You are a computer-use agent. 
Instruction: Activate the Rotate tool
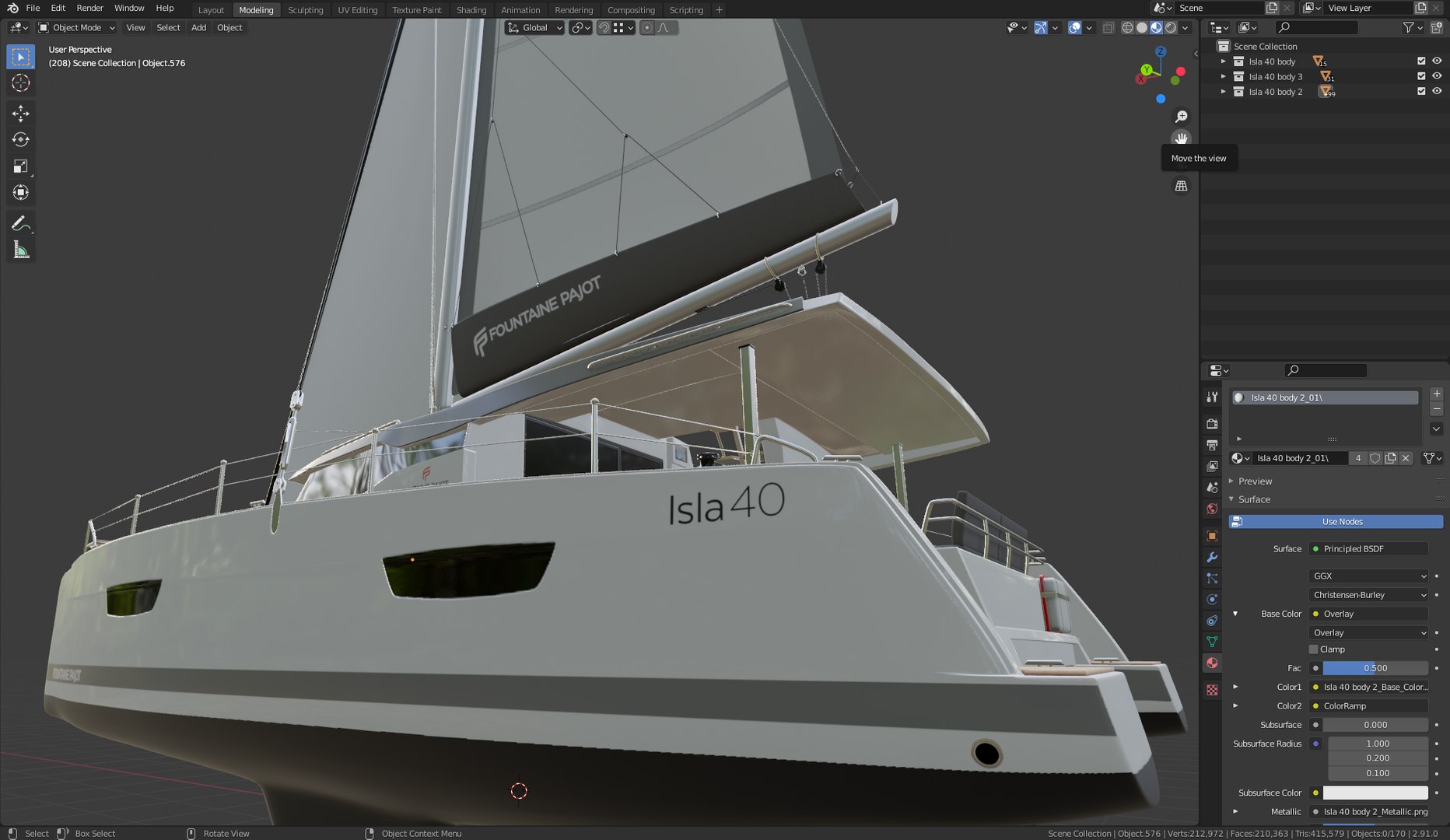coord(21,140)
